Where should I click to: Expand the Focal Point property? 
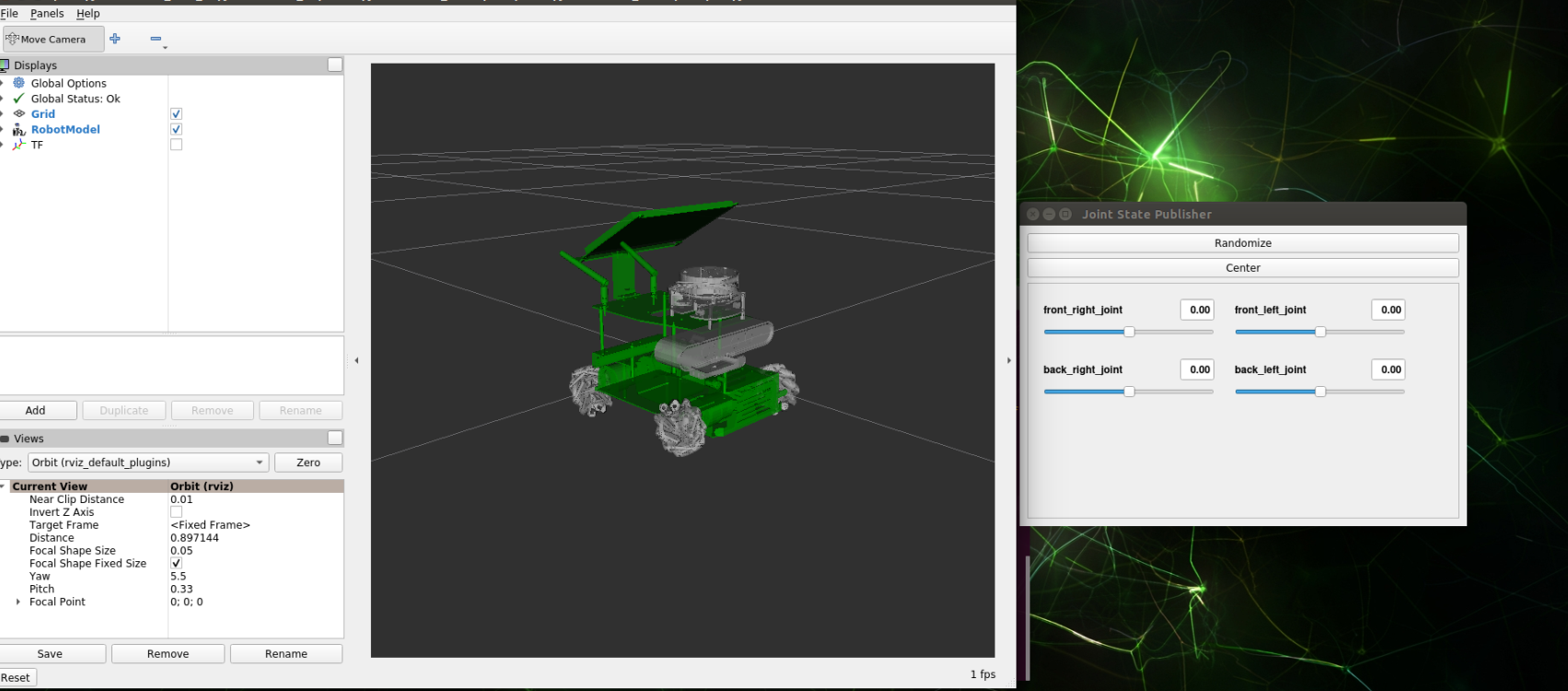coord(17,602)
